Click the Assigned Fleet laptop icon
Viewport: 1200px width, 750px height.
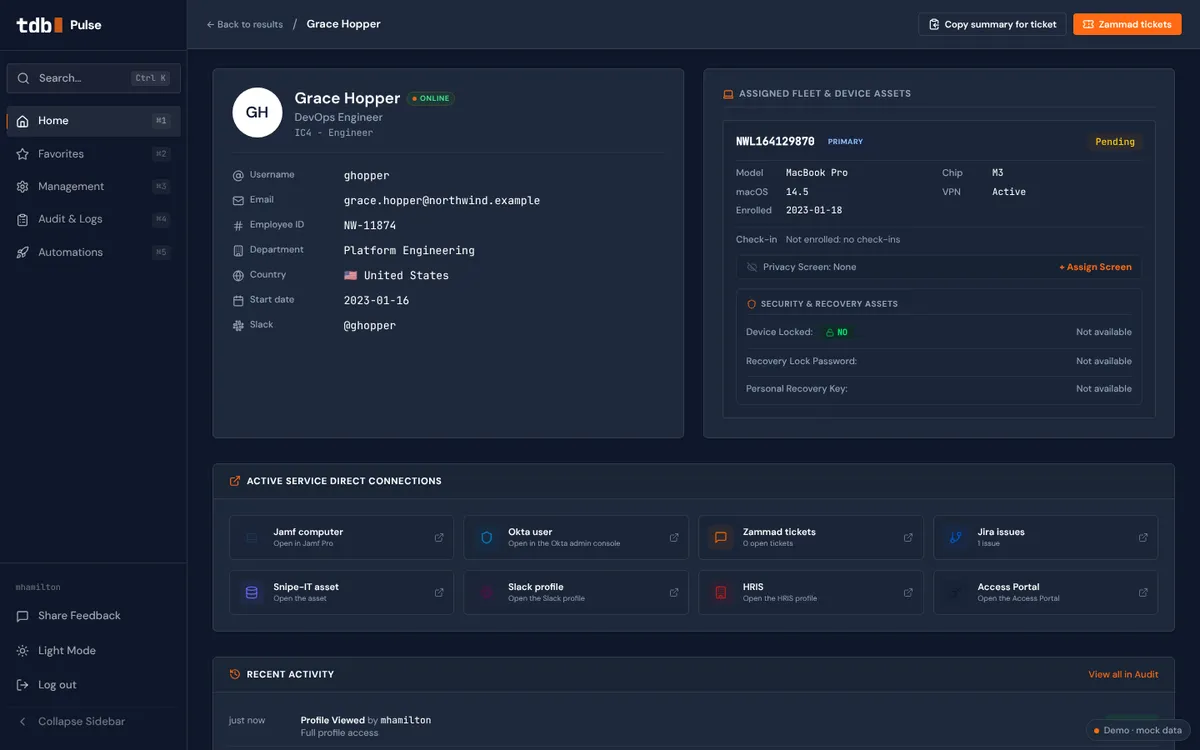click(x=728, y=94)
